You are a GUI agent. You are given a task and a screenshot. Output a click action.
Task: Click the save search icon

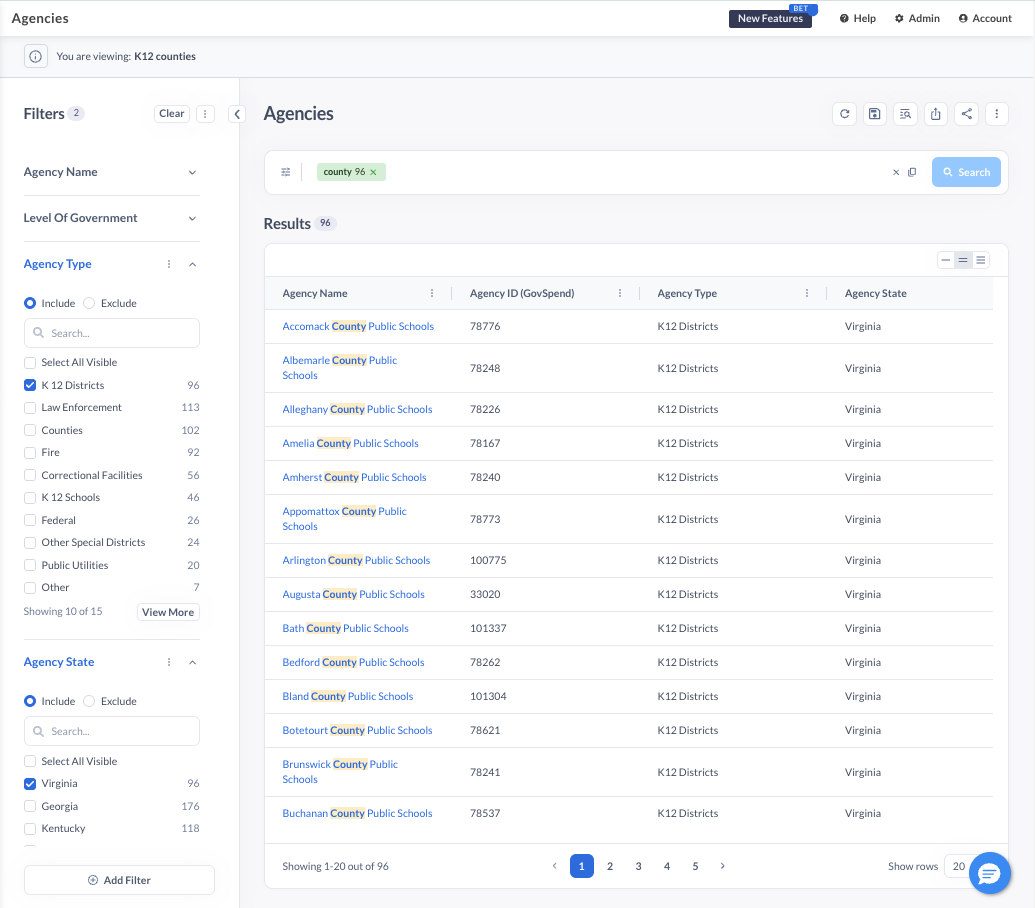(x=875, y=114)
